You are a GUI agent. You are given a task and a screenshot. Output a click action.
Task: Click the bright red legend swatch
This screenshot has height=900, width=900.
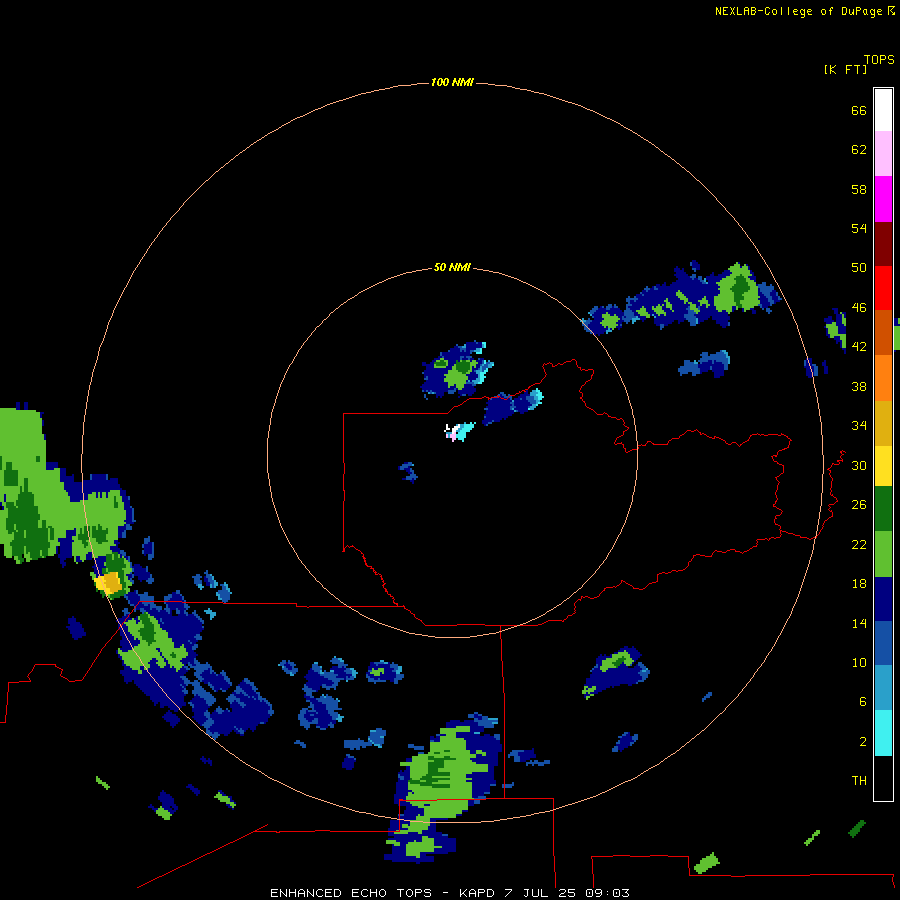click(883, 288)
